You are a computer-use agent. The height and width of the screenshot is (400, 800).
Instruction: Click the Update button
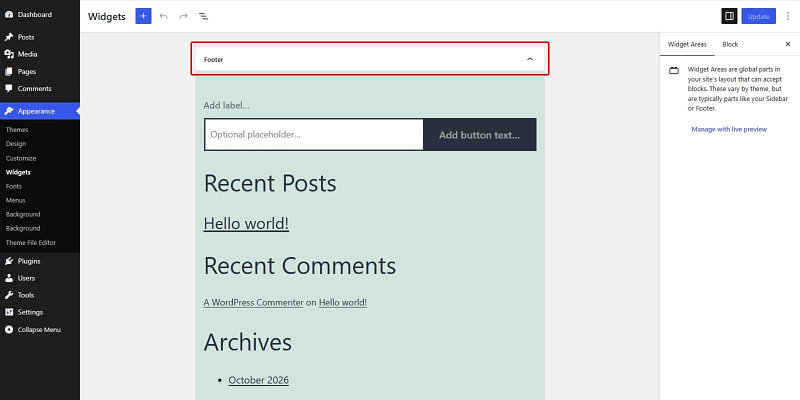[x=759, y=16]
